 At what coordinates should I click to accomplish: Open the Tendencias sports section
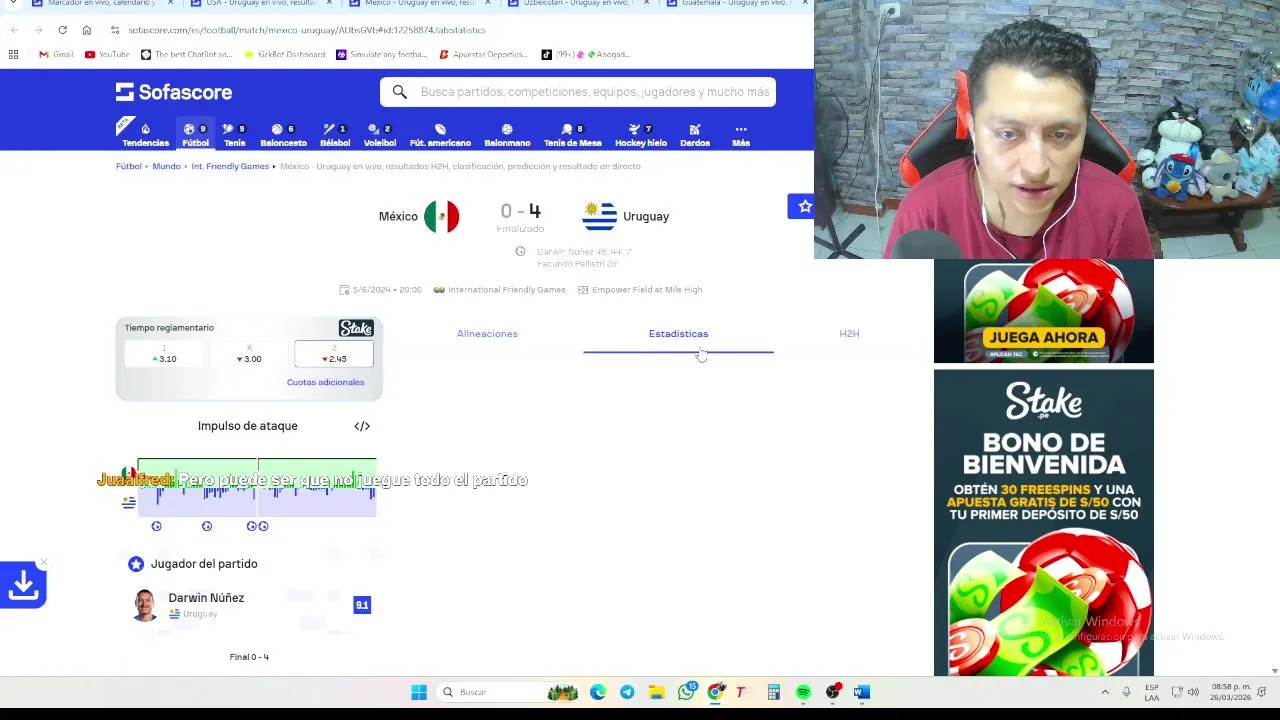coord(145,134)
